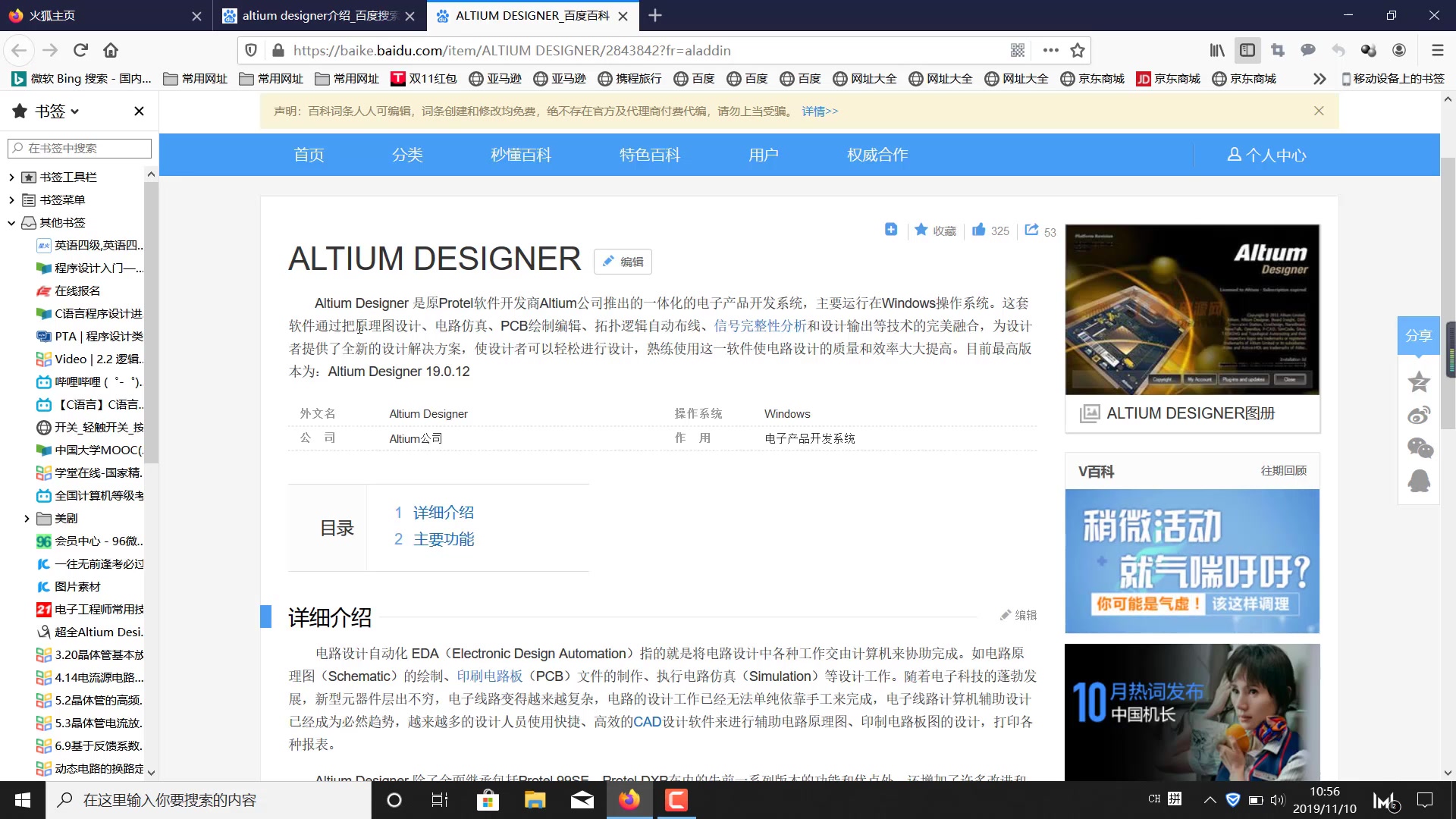Take a screenshot with the crop icon

coord(1278,50)
